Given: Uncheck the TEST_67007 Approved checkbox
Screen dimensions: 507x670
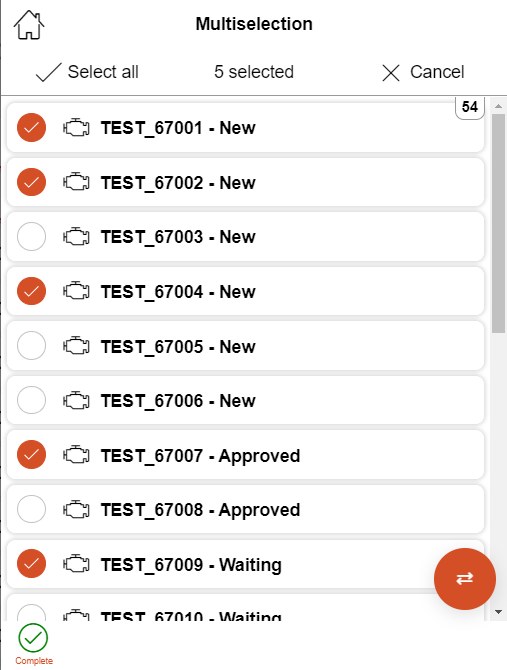Looking at the screenshot, I should coord(32,454).
